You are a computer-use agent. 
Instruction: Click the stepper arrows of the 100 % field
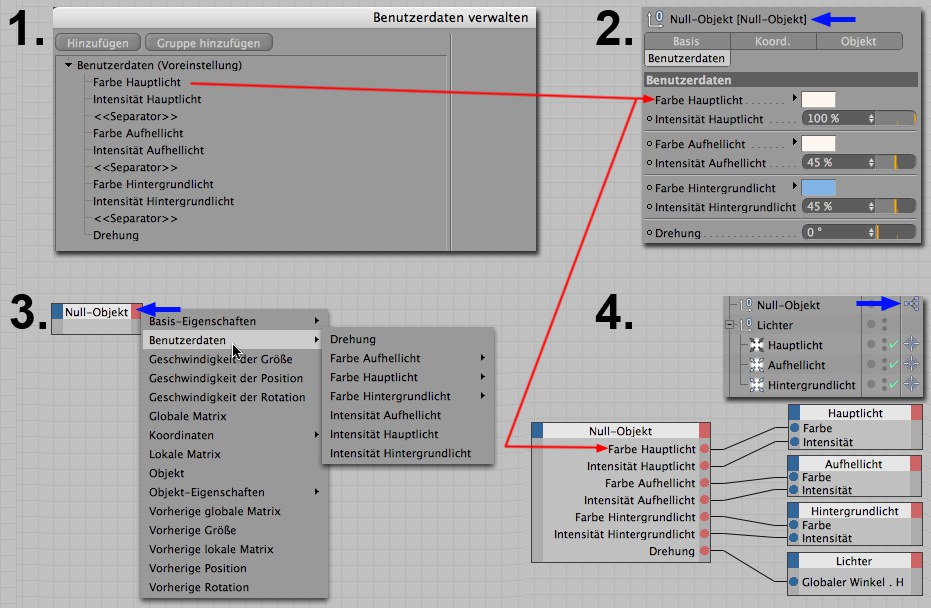tap(871, 118)
